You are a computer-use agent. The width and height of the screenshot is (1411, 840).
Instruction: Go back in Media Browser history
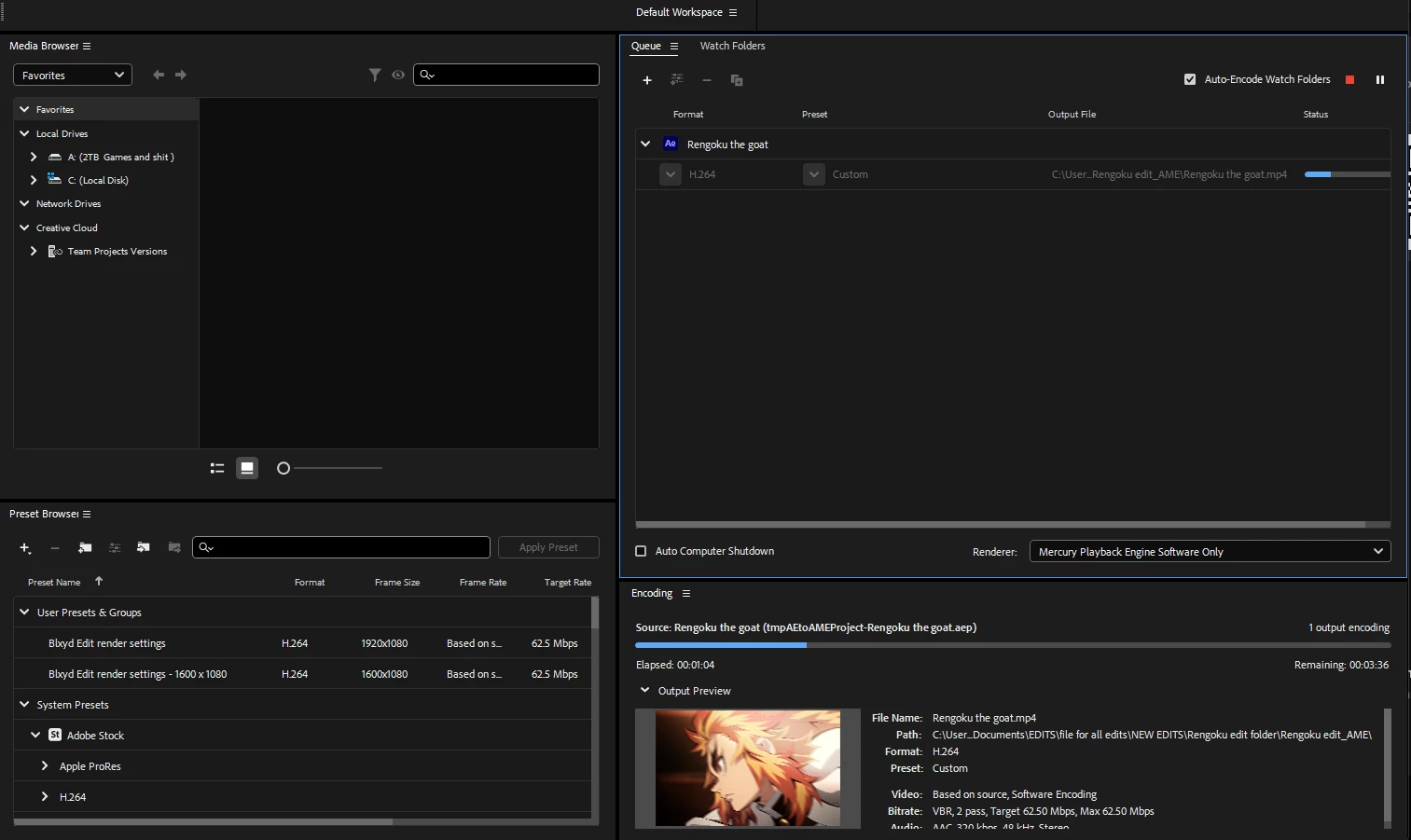click(159, 75)
